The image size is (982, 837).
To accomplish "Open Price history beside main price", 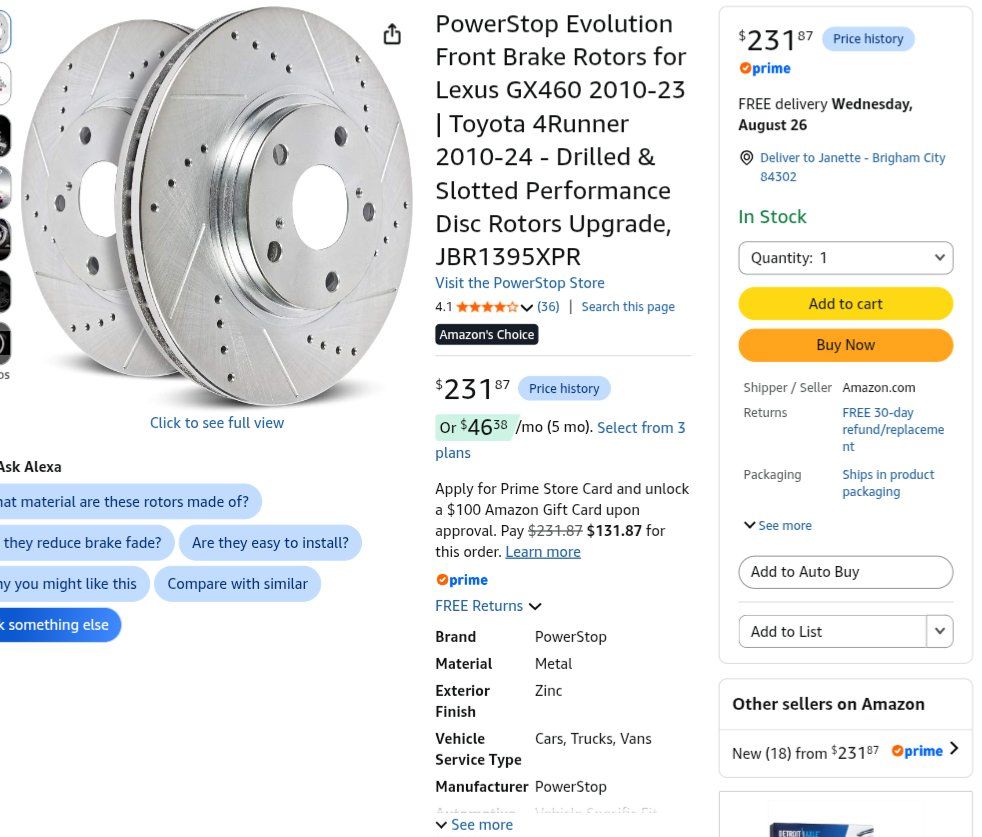I will click(564, 388).
